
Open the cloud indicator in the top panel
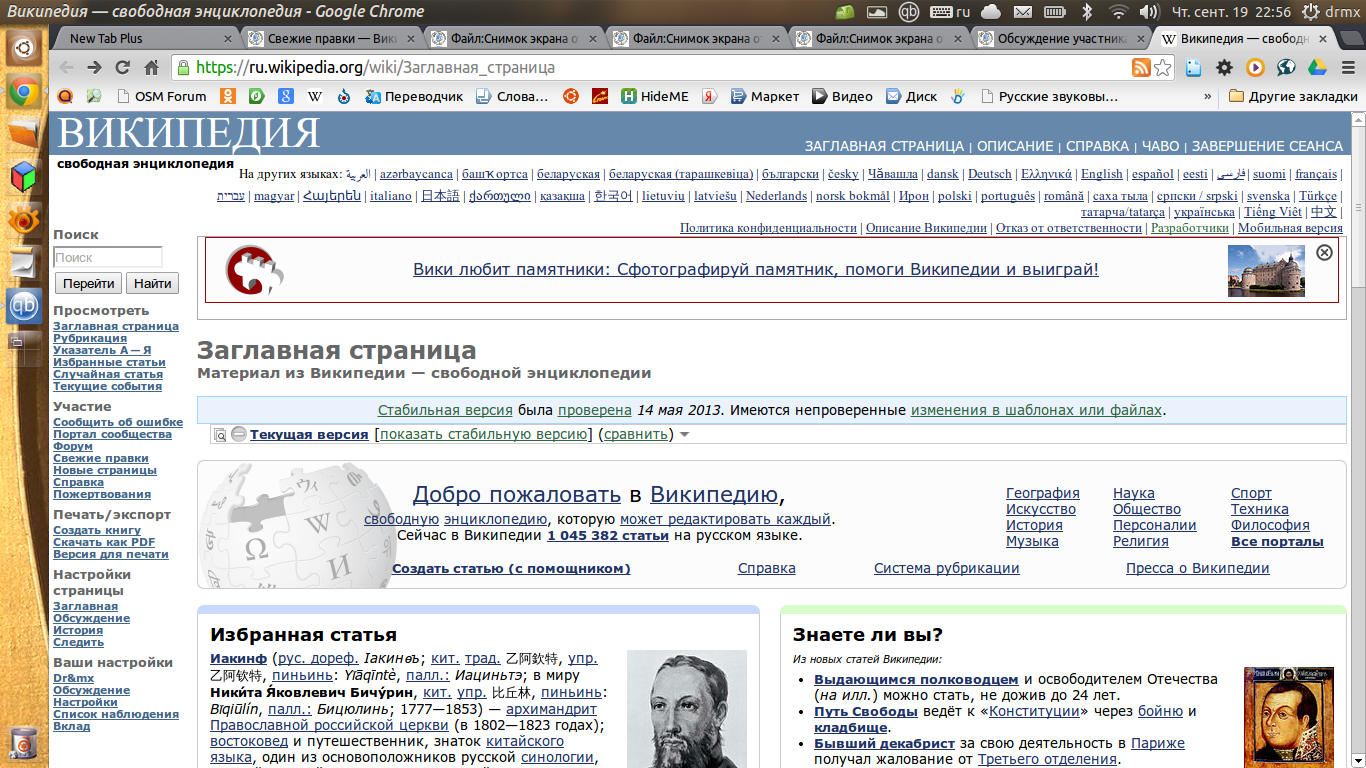991,12
